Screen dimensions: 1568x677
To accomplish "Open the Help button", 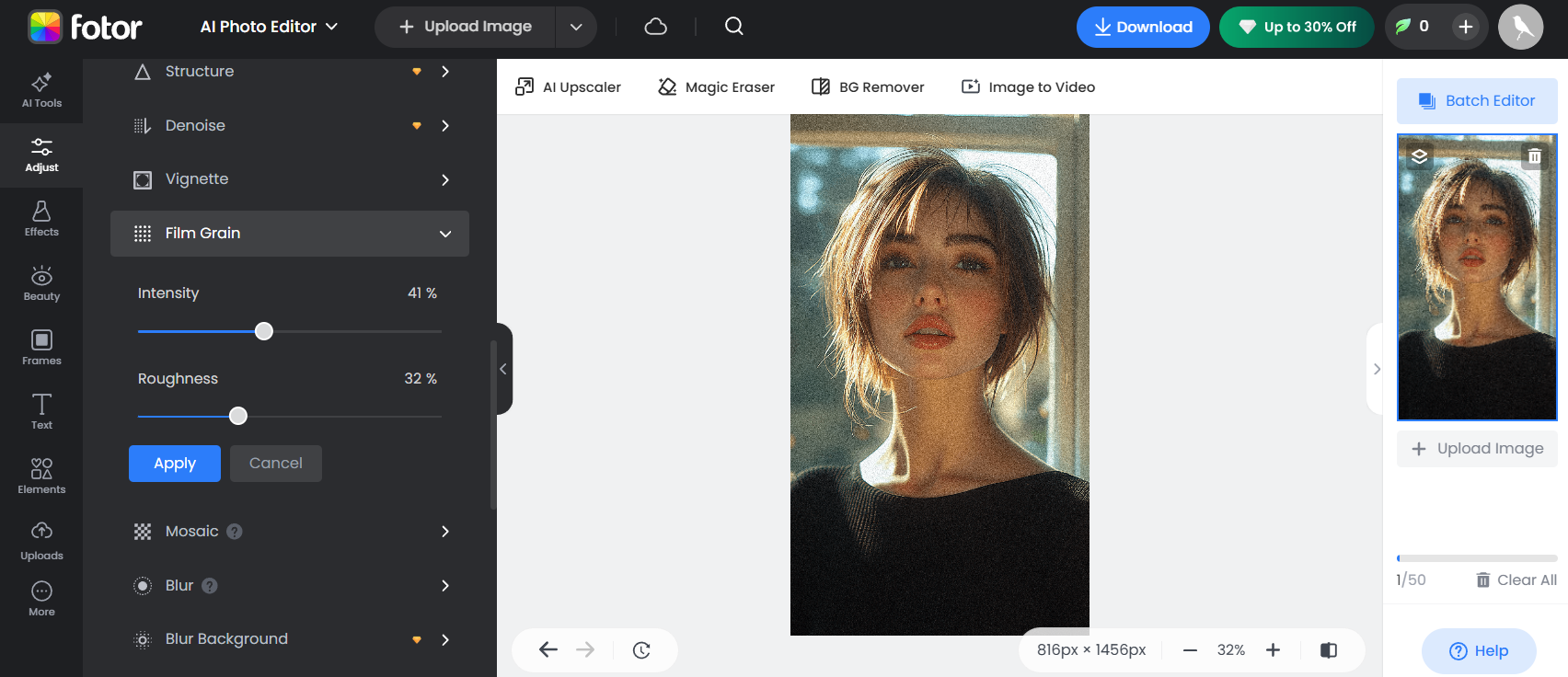I will click(1479, 651).
